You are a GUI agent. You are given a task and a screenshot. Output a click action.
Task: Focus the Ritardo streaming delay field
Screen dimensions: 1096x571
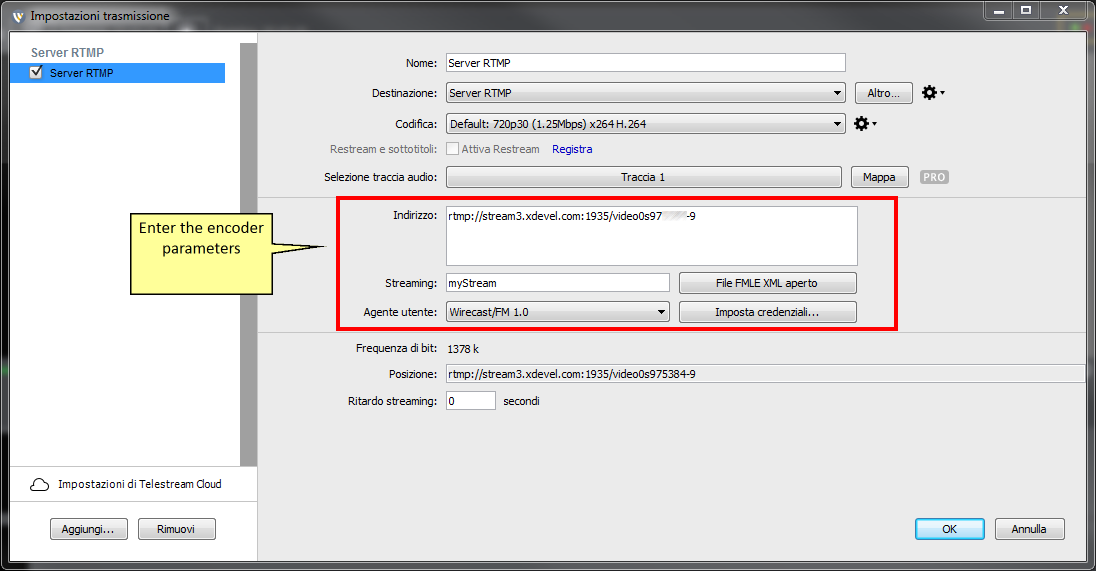470,401
